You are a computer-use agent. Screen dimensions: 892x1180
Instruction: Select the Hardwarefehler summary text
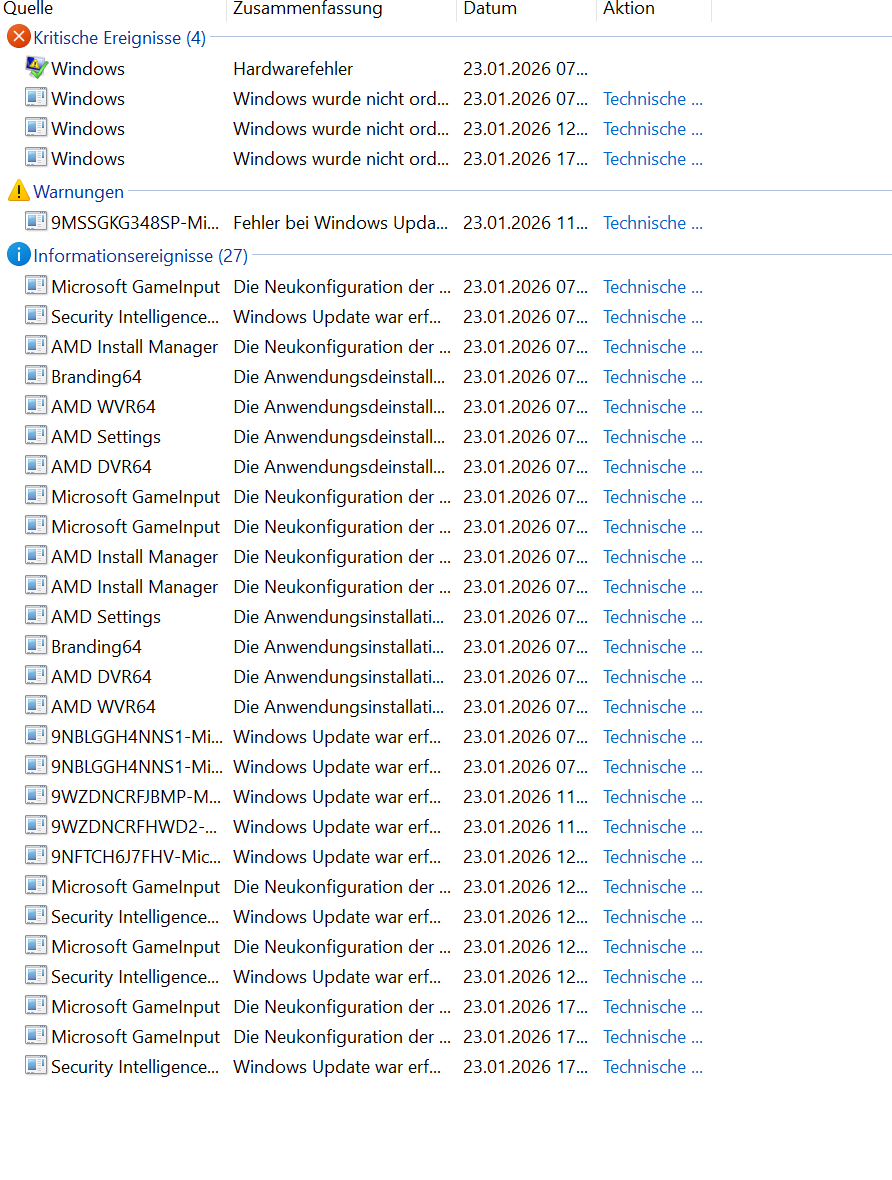[293, 68]
